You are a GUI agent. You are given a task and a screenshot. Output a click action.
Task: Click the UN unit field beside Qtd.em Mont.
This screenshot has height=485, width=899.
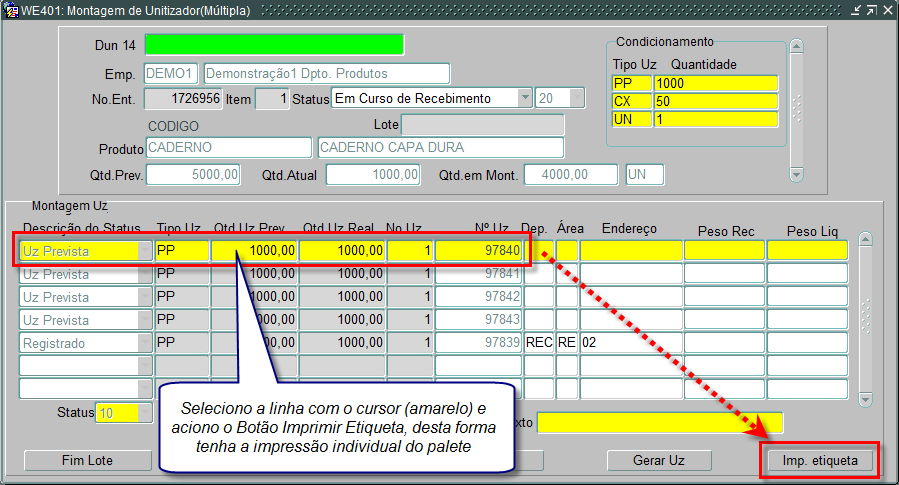[x=645, y=174]
